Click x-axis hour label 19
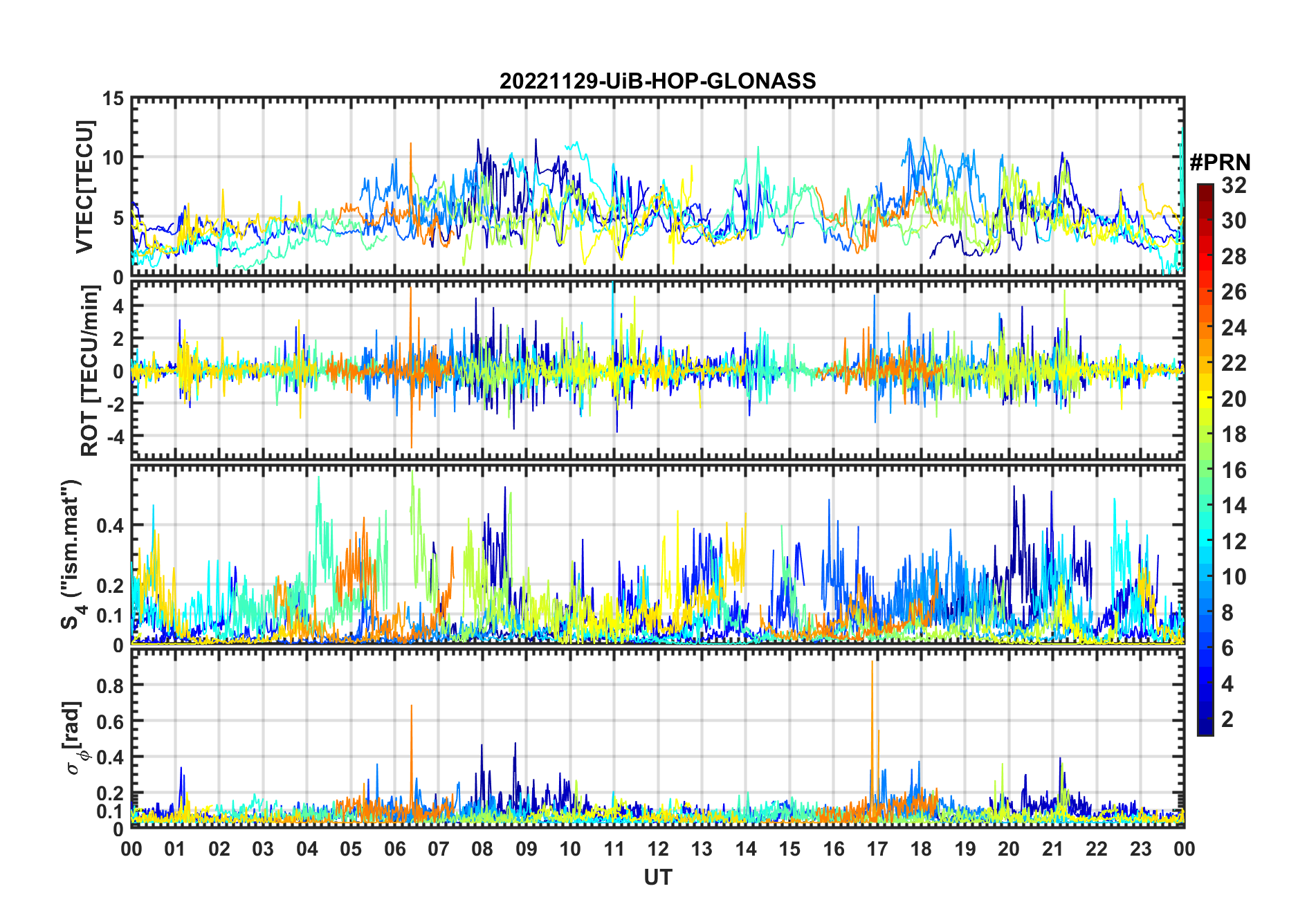Screen dimensions: 1316x920 [965, 849]
